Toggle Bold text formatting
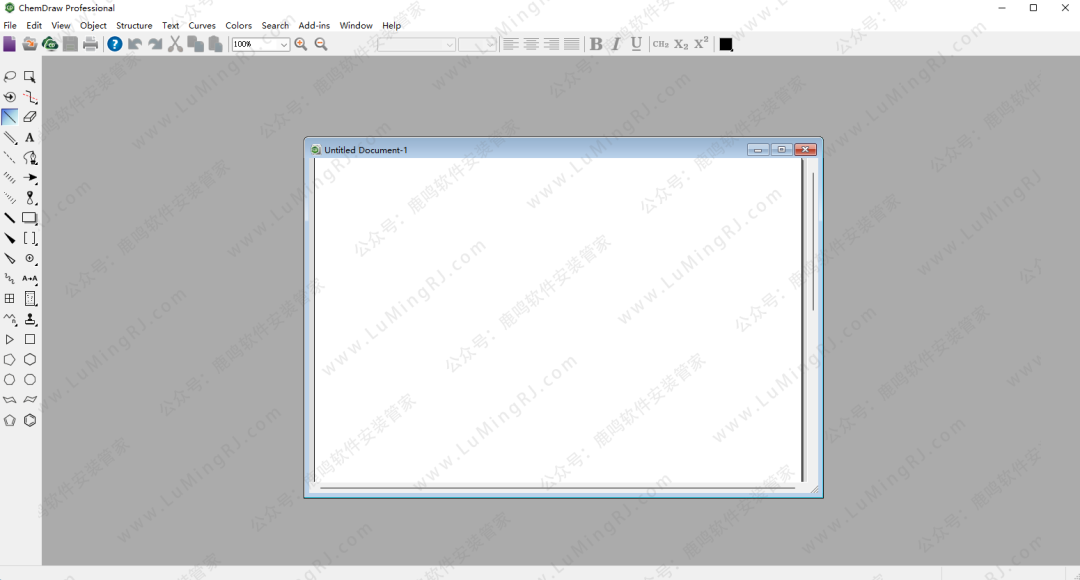This screenshot has height=580, width=1080. click(596, 44)
